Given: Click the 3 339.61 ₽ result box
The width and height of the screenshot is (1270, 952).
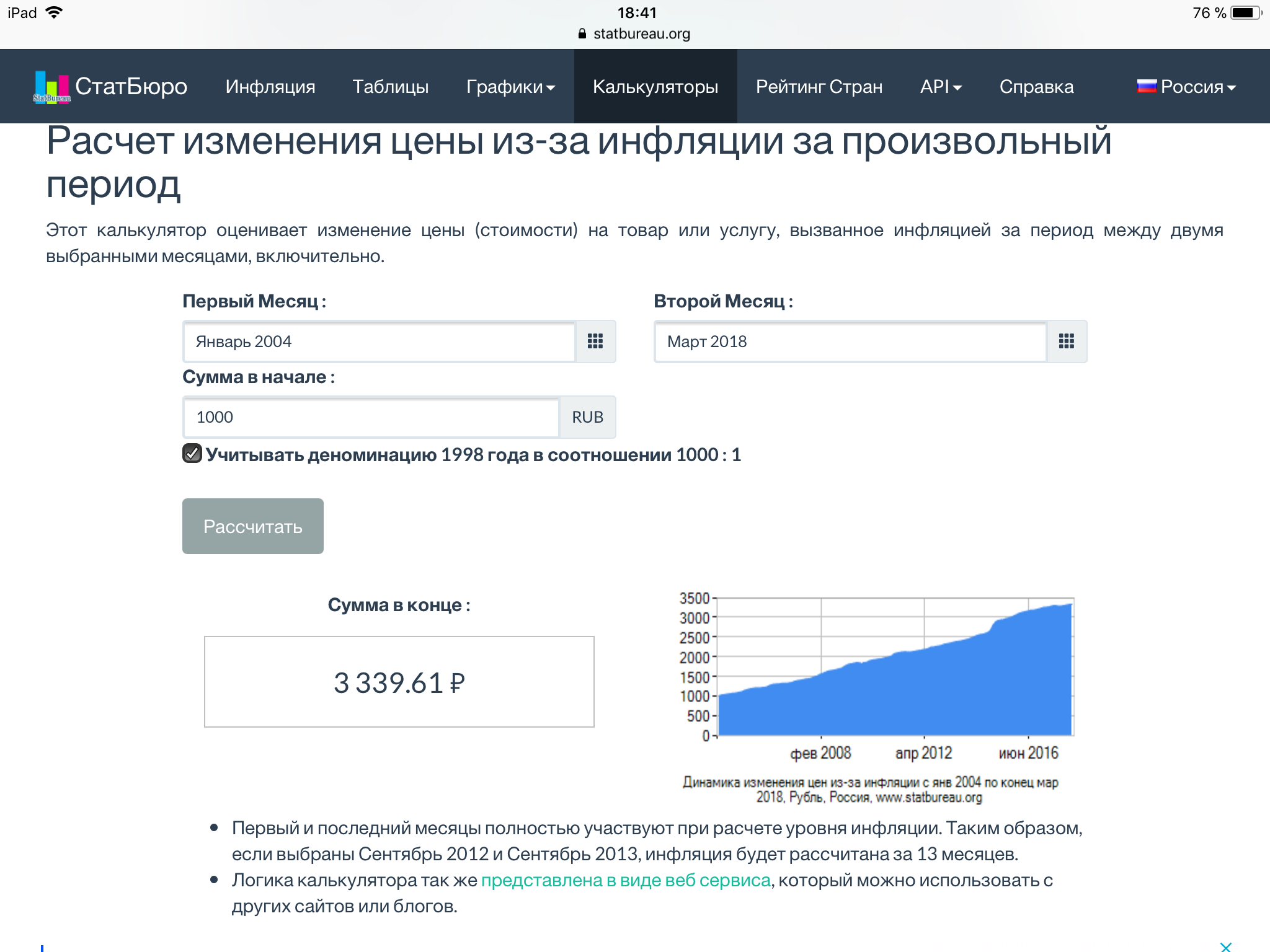Looking at the screenshot, I should pyautogui.click(x=399, y=682).
